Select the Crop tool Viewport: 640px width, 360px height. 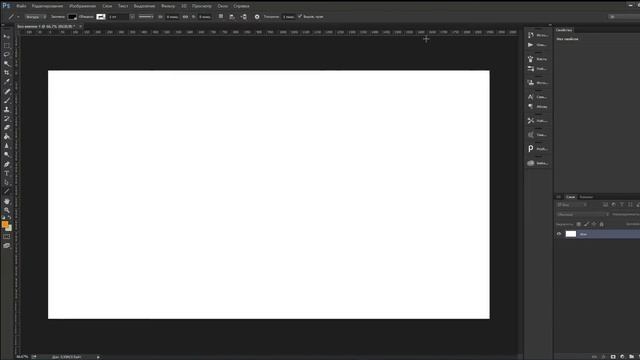[7, 73]
